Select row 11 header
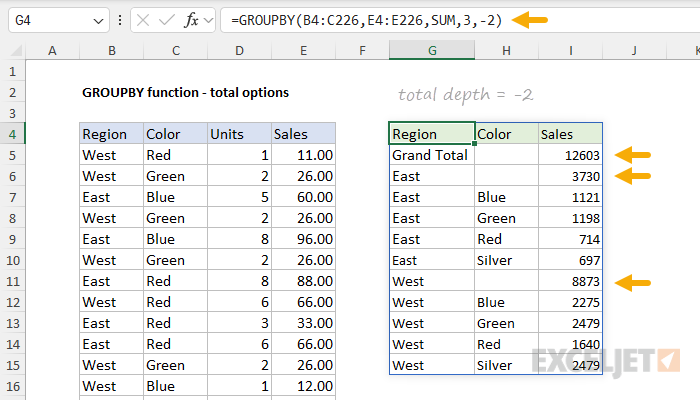Viewport: 700px width, 400px height. pos(12,281)
